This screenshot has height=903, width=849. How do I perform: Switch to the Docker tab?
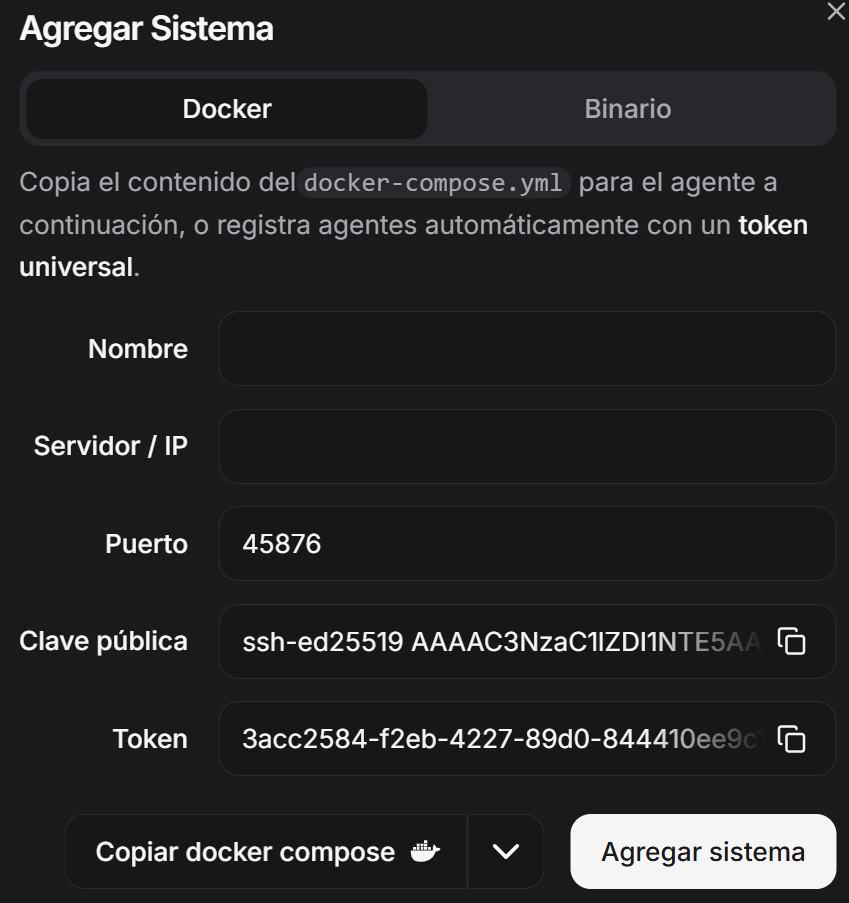[227, 109]
